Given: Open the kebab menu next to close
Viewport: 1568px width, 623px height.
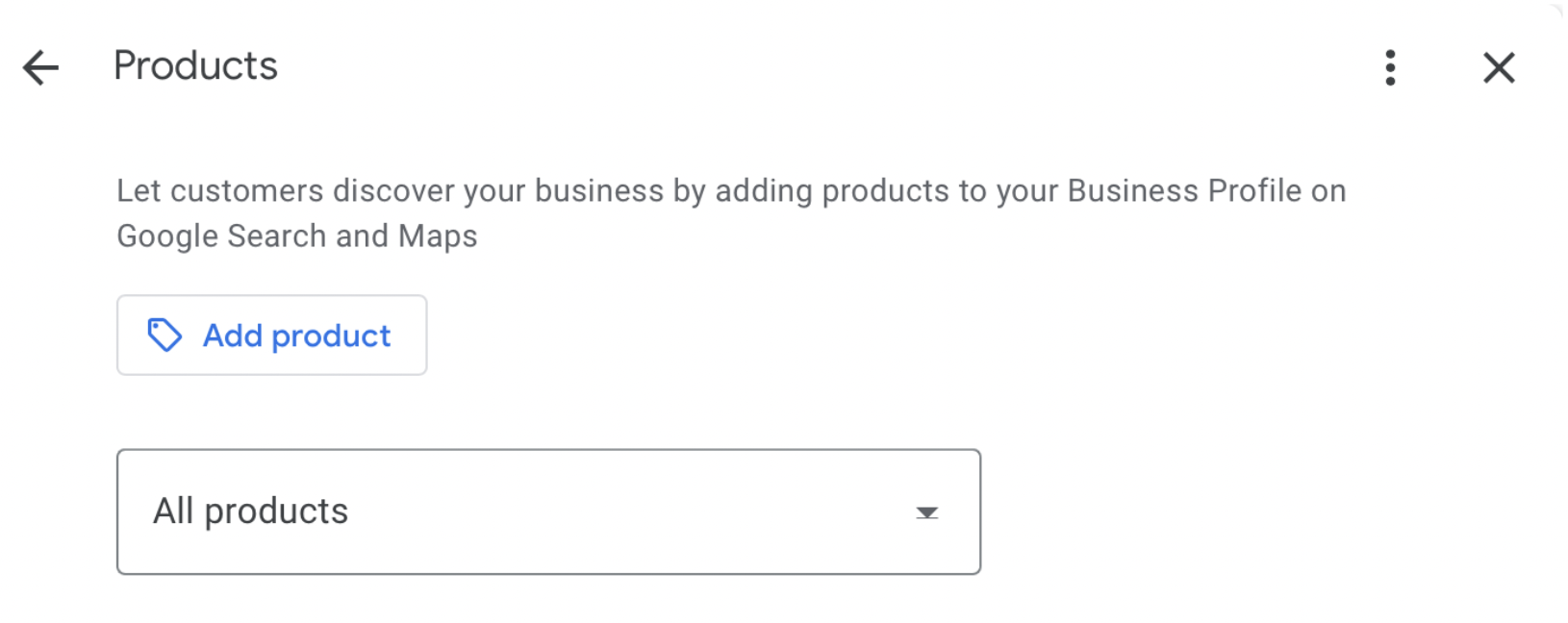Looking at the screenshot, I should coord(1390,68).
